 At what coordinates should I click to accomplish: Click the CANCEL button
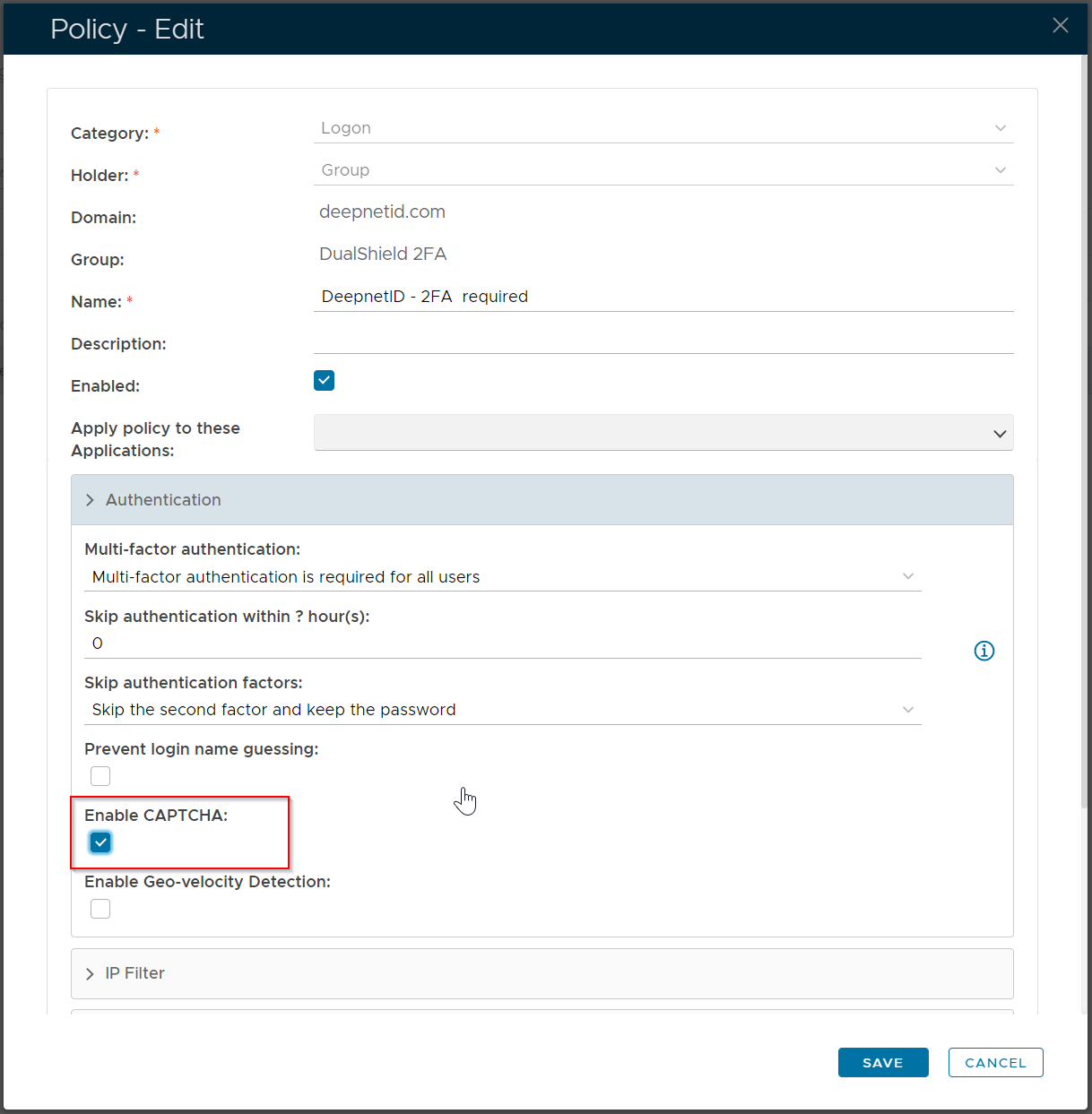995,1062
